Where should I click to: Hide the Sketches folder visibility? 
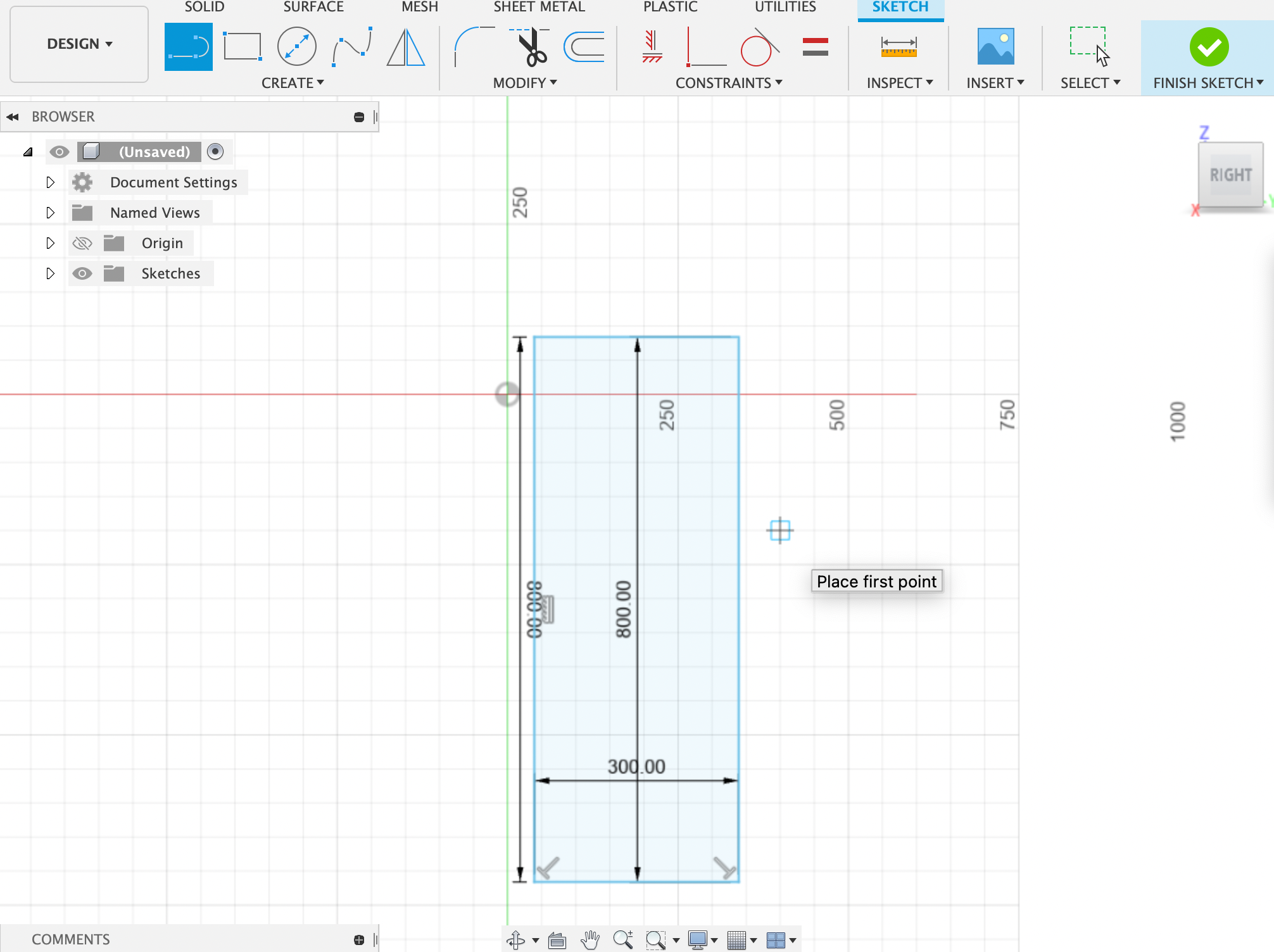tap(82, 273)
